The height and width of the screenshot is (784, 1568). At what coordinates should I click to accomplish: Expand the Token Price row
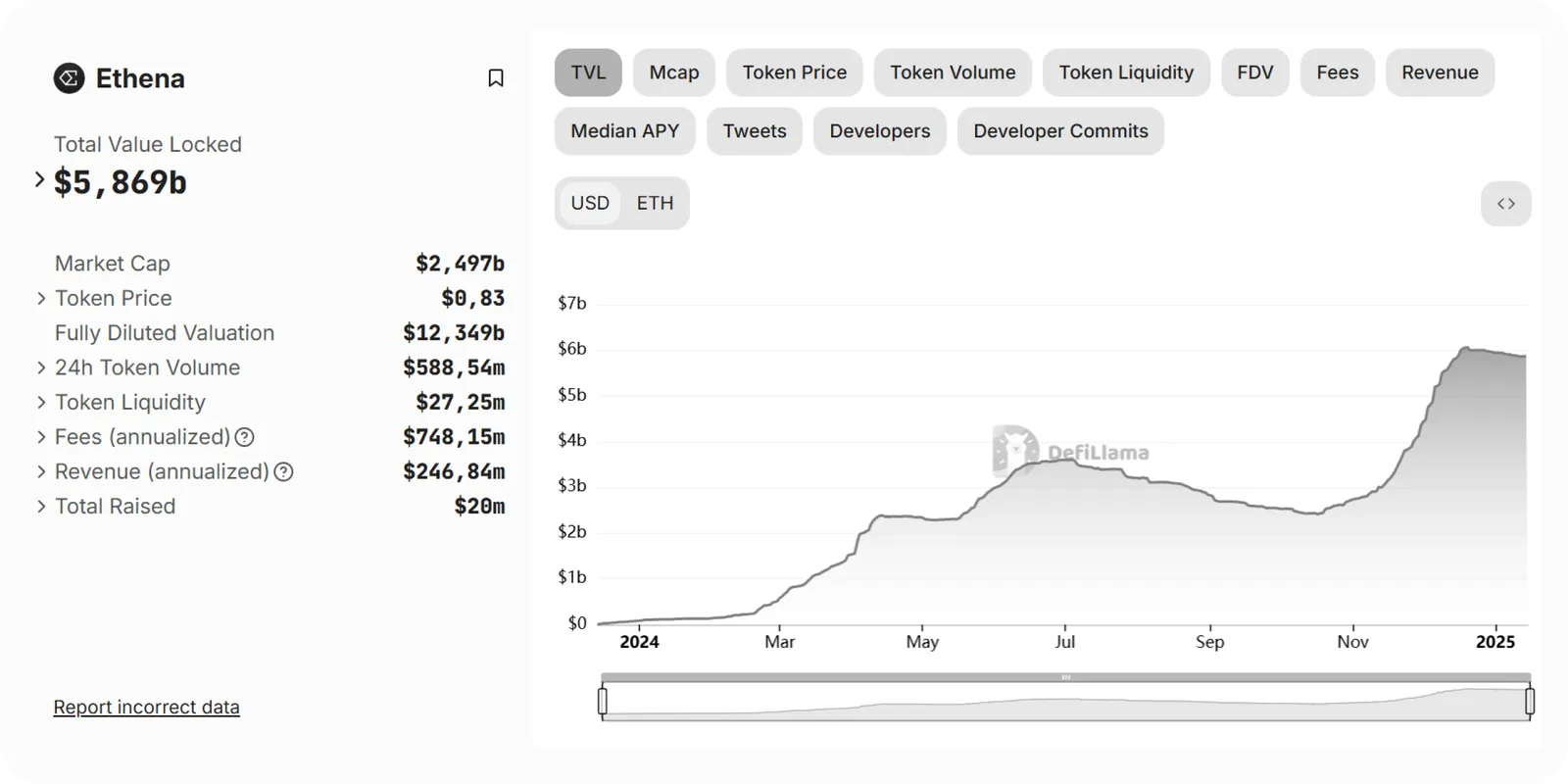(x=41, y=298)
